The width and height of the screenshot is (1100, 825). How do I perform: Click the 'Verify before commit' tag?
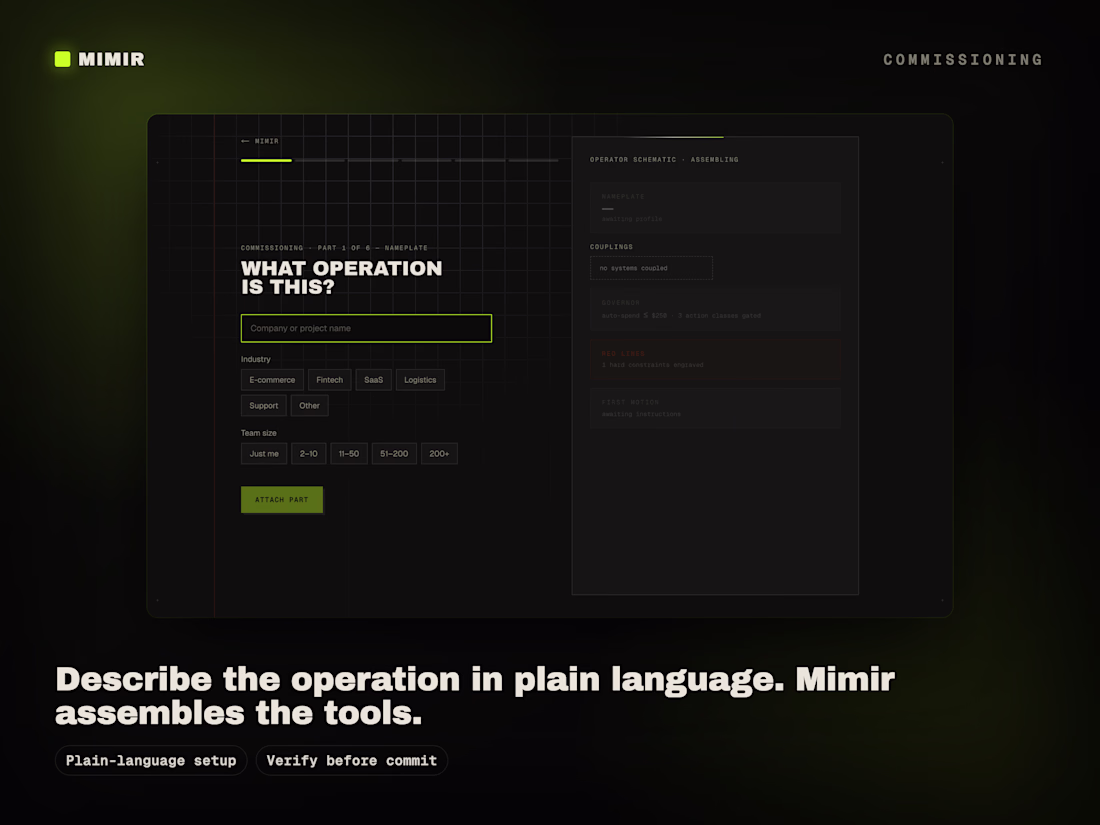351,760
